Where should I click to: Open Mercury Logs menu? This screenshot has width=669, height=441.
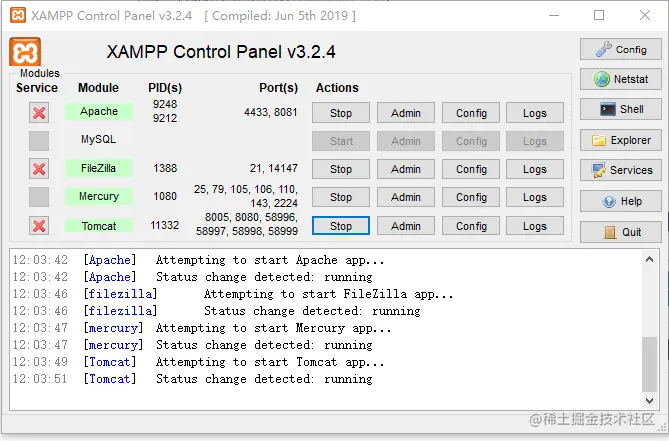535,197
